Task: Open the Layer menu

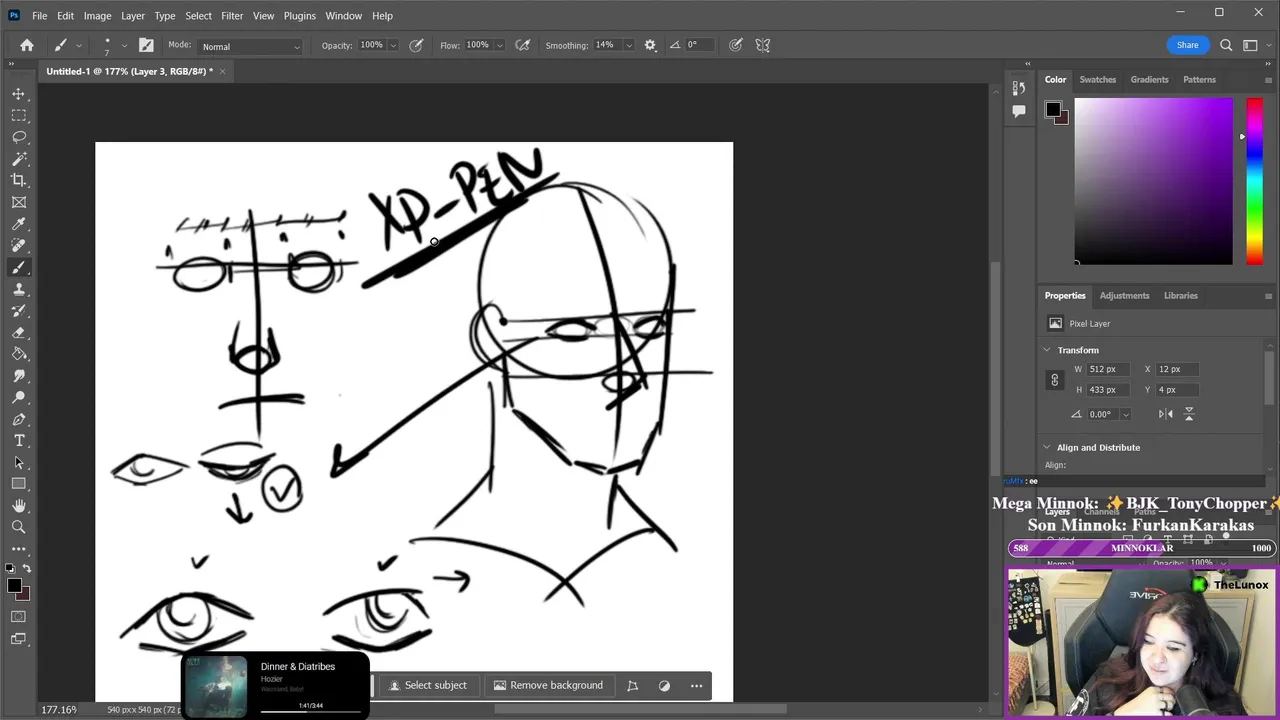Action: [133, 15]
